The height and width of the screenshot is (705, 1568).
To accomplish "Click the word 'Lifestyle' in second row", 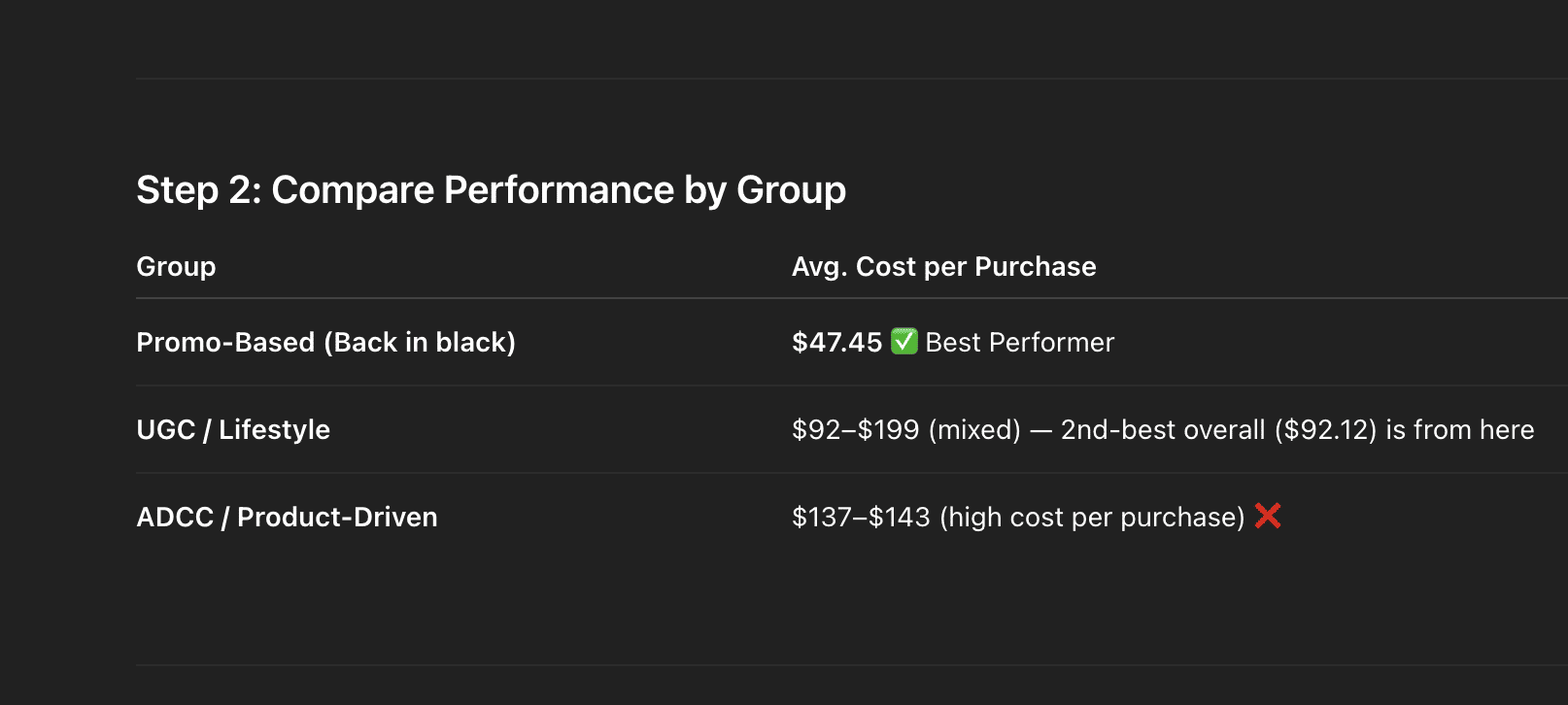I will (274, 430).
